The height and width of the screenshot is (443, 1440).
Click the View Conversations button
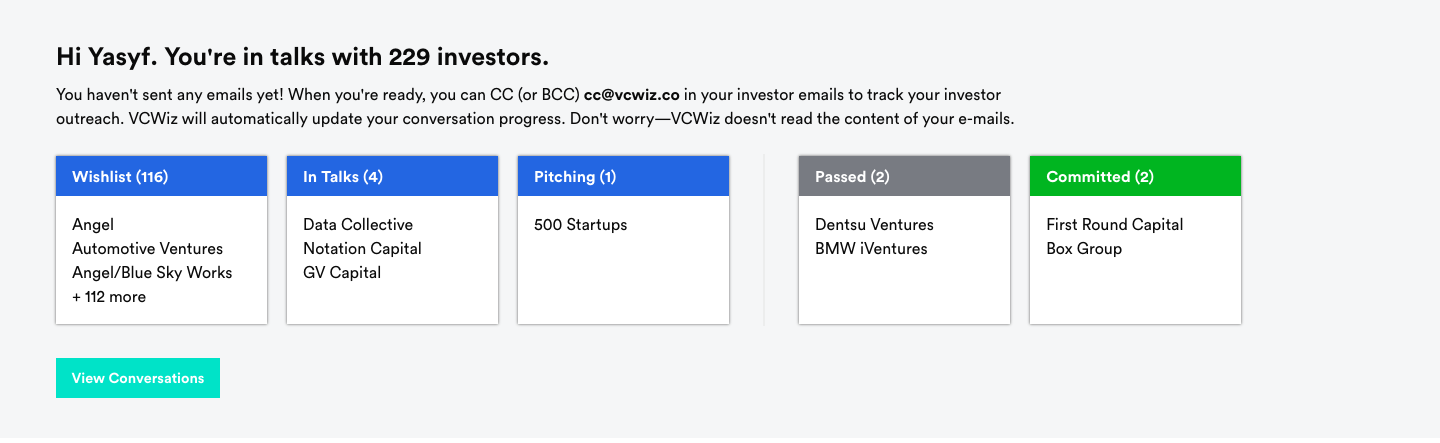pyautogui.click(x=138, y=378)
